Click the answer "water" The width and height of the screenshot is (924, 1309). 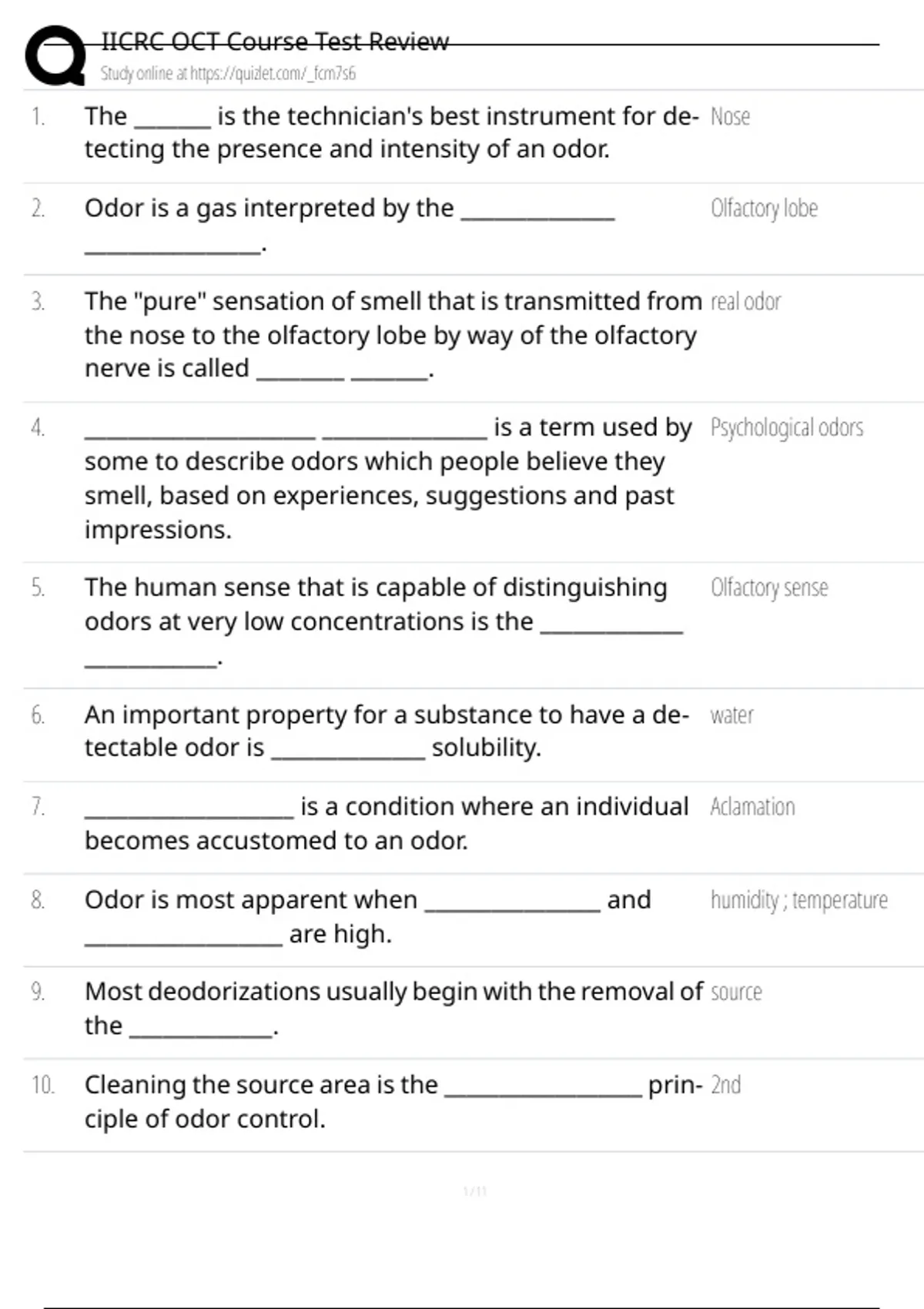(x=731, y=716)
